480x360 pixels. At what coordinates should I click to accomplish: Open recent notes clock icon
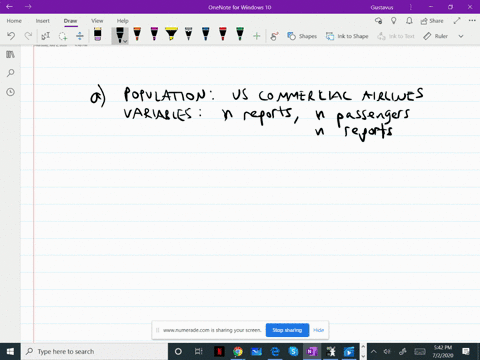click(x=10, y=92)
